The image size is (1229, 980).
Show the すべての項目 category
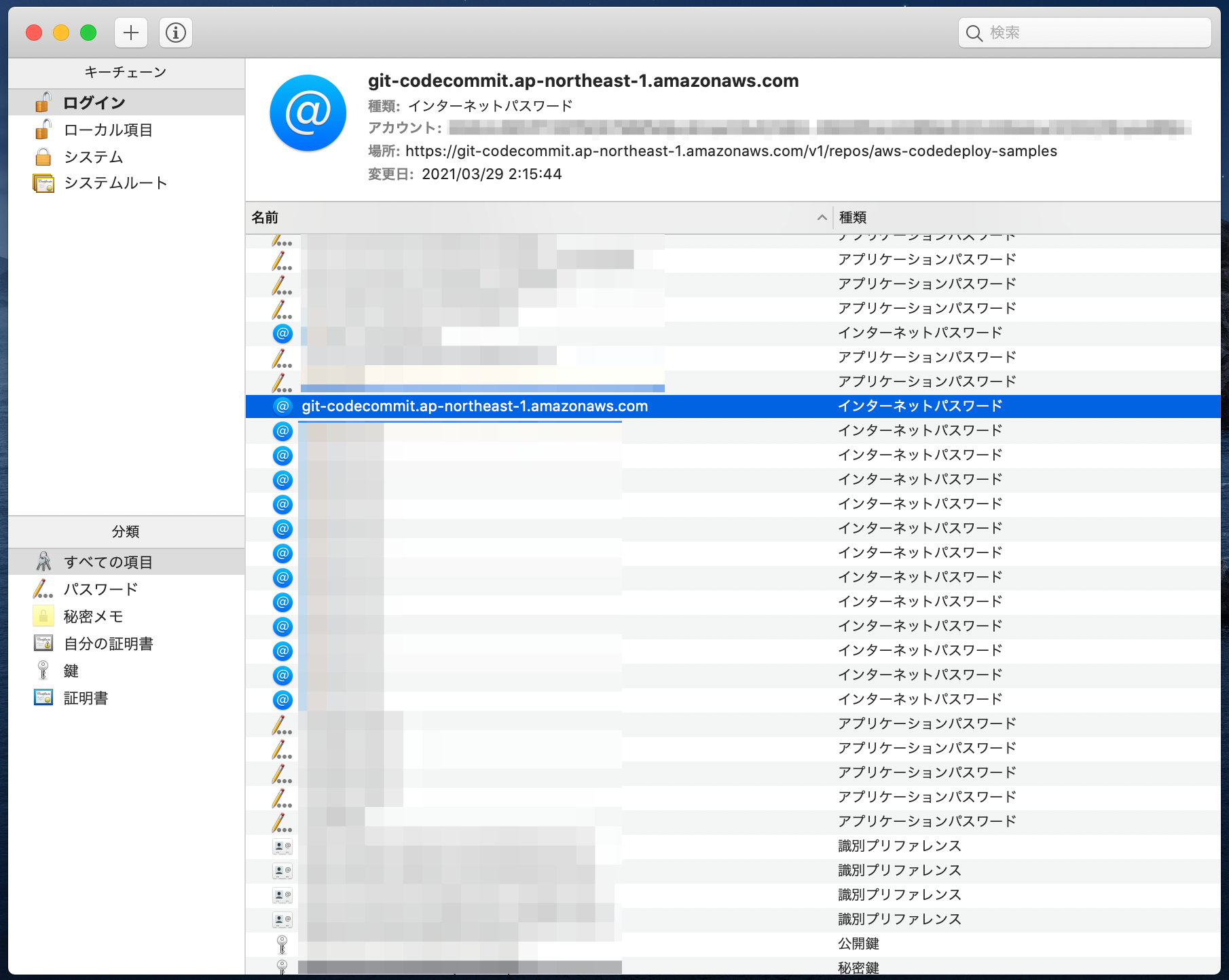[126, 562]
